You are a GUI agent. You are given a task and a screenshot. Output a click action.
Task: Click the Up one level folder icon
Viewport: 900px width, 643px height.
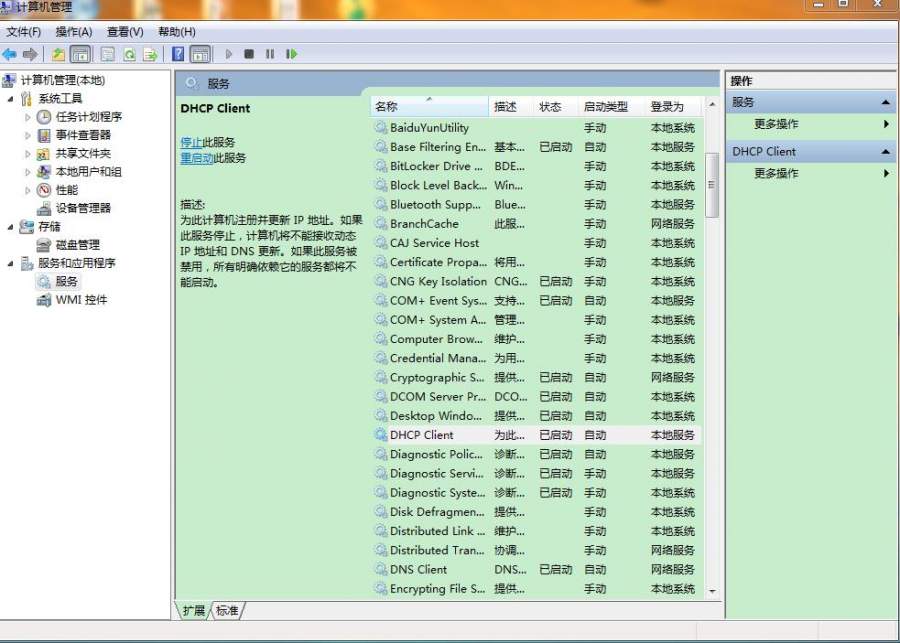[x=58, y=55]
